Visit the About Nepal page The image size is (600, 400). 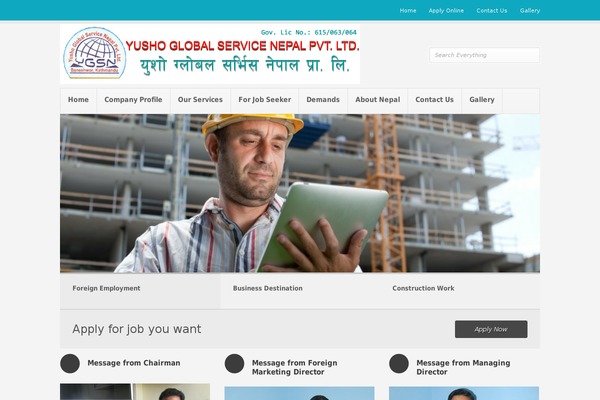click(x=378, y=100)
